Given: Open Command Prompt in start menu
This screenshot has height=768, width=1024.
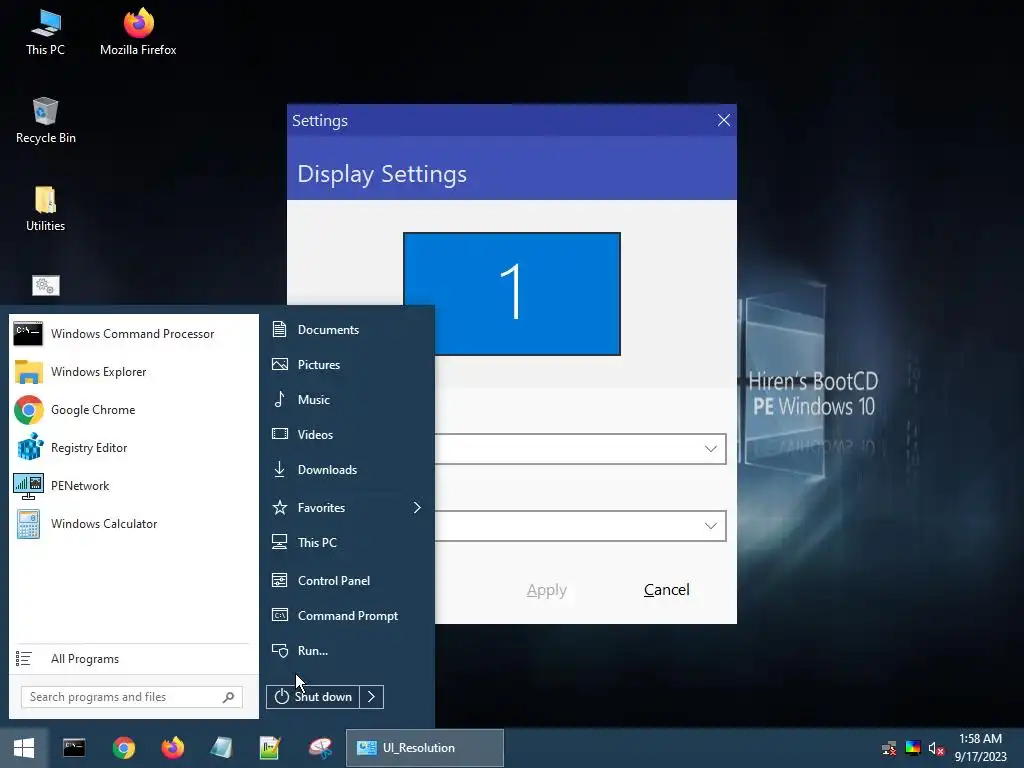Looking at the screenshot, I should point(347,616).
